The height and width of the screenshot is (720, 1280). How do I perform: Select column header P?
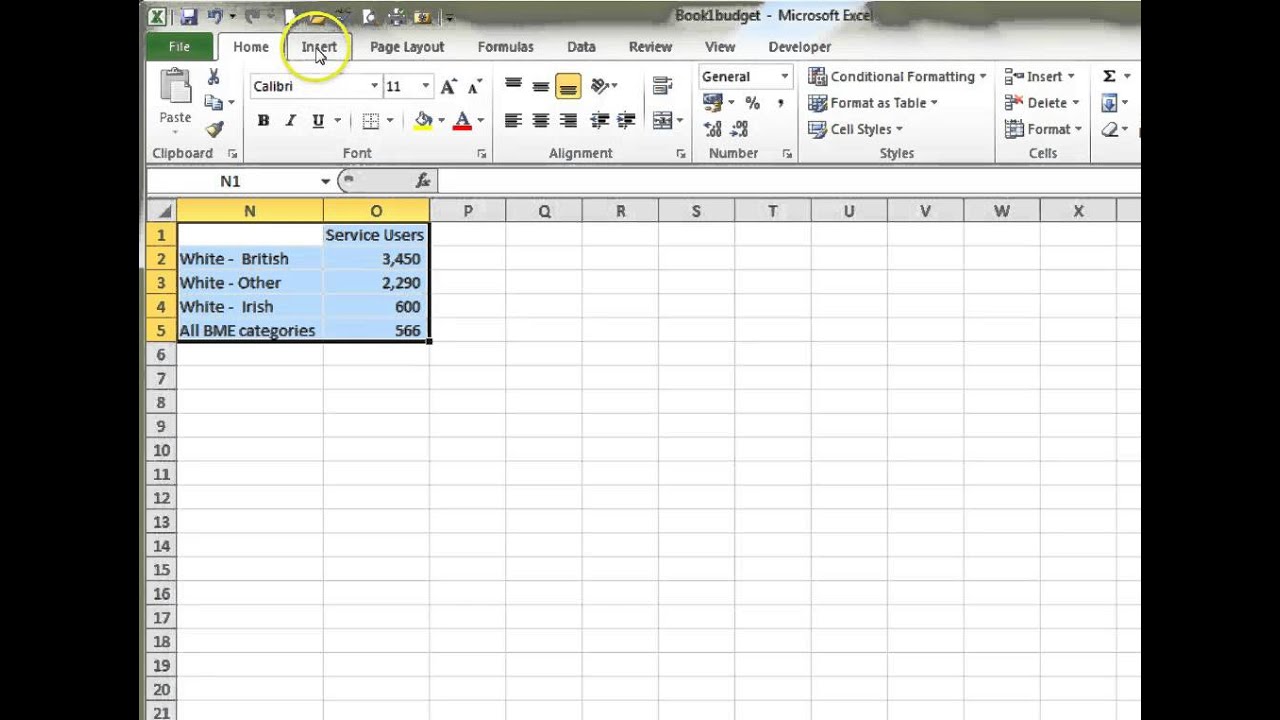[x=467, y=211]
